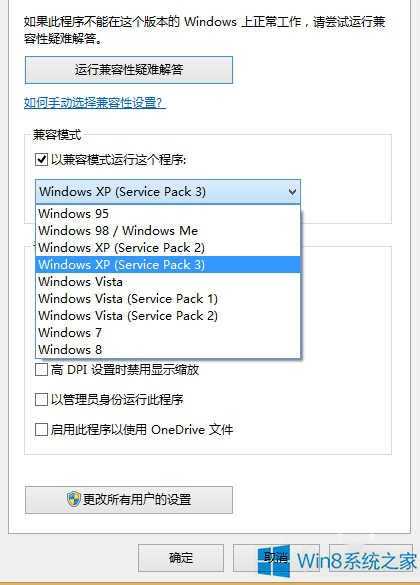Run the compatibility troubleshooter button
The height and width of the screenshot is (585, 420).
pos(129,70)
